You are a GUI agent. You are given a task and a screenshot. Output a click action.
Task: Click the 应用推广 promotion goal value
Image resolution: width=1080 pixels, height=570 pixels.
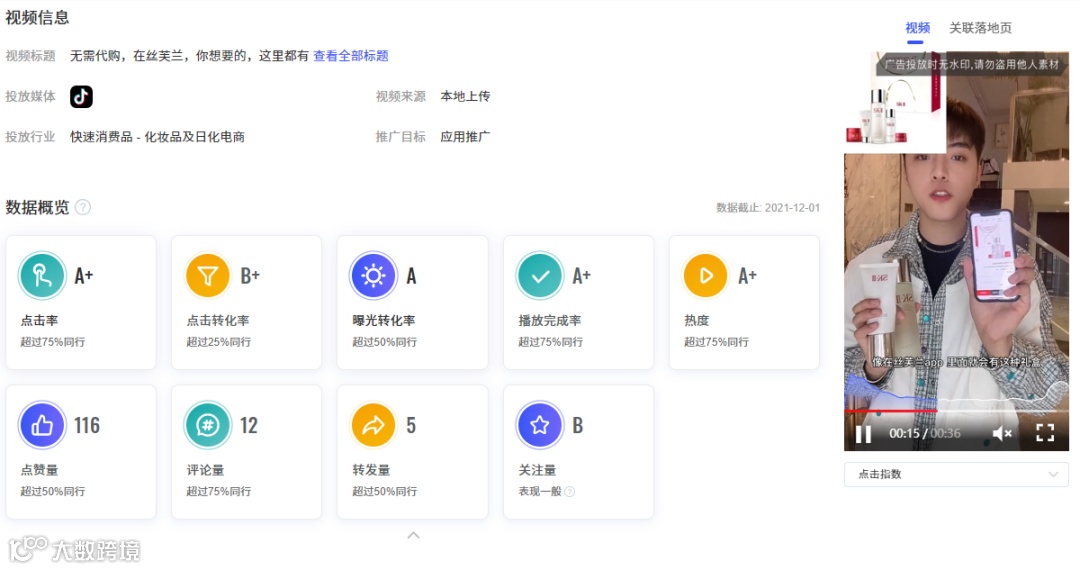[x=466, y=136]
